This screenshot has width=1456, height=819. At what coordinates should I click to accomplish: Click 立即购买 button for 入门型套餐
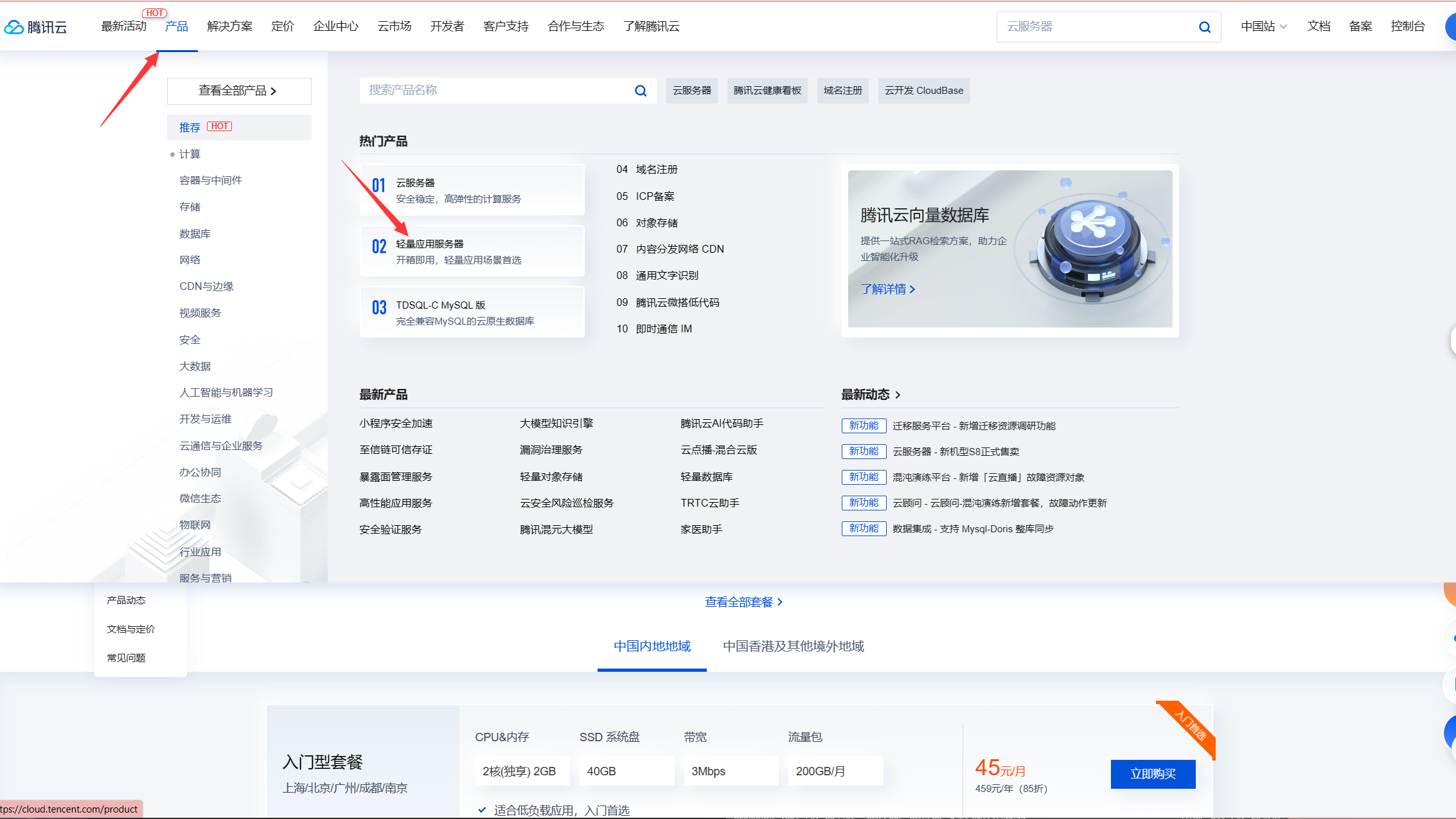coord(1153,775)
